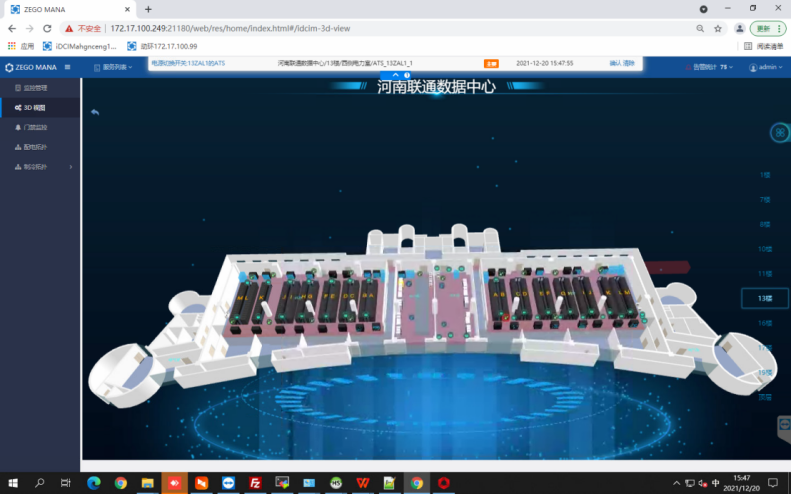
Task: Click 清除 link in the alarm banner
Action: [629, 63]
